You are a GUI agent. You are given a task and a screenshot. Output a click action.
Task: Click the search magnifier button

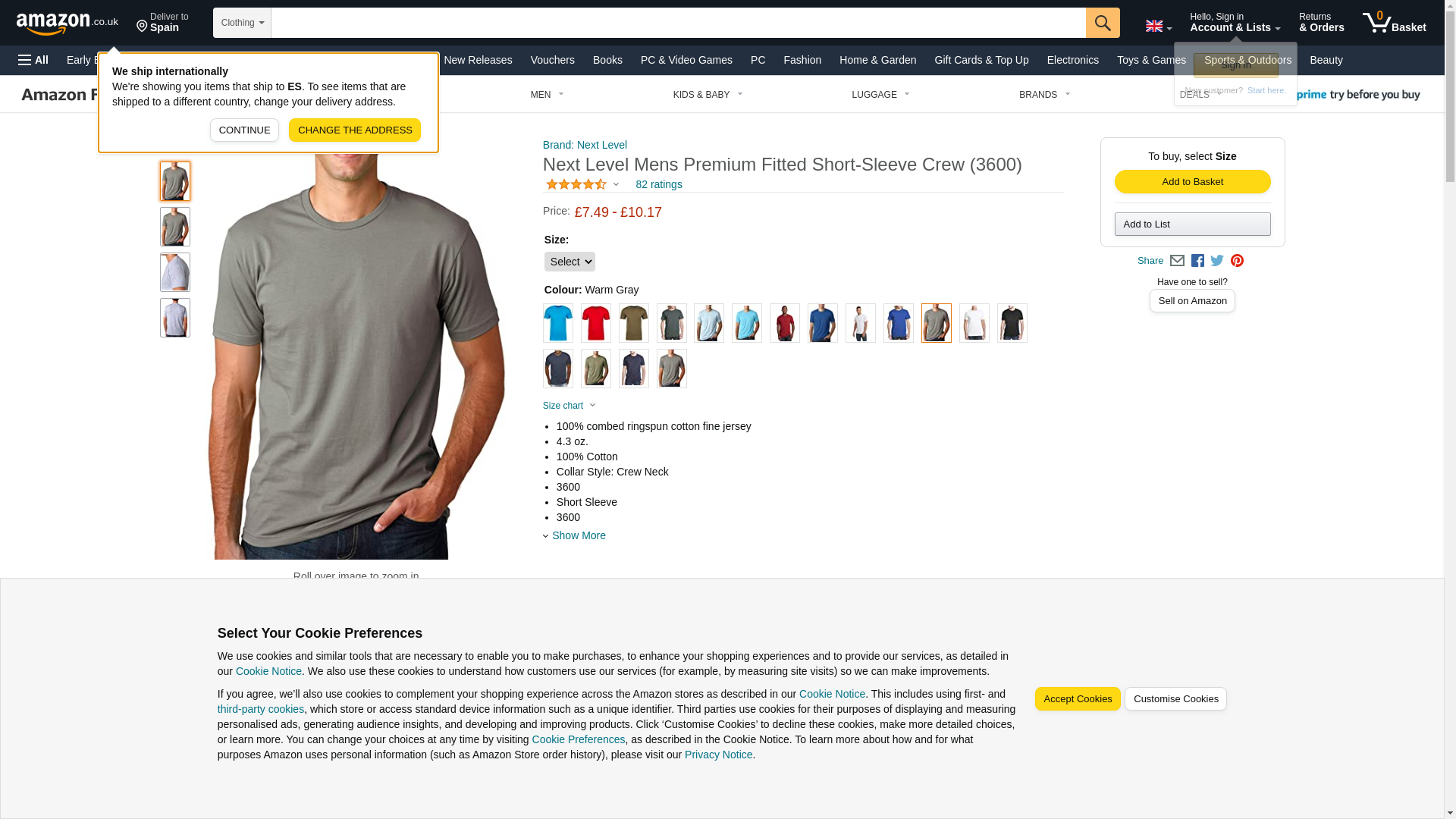click(x=1103, y=23)
